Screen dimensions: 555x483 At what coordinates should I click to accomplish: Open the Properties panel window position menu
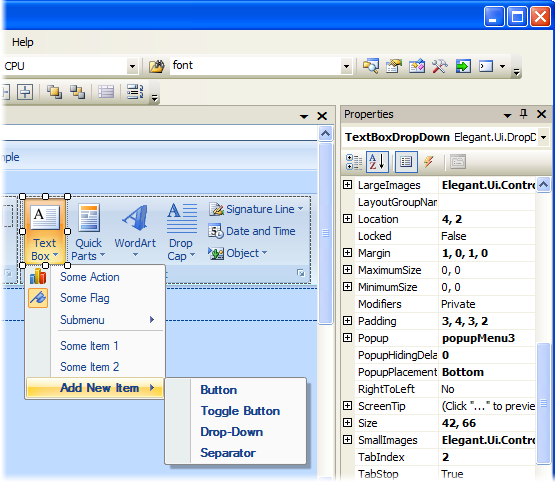tap(507, 115)
